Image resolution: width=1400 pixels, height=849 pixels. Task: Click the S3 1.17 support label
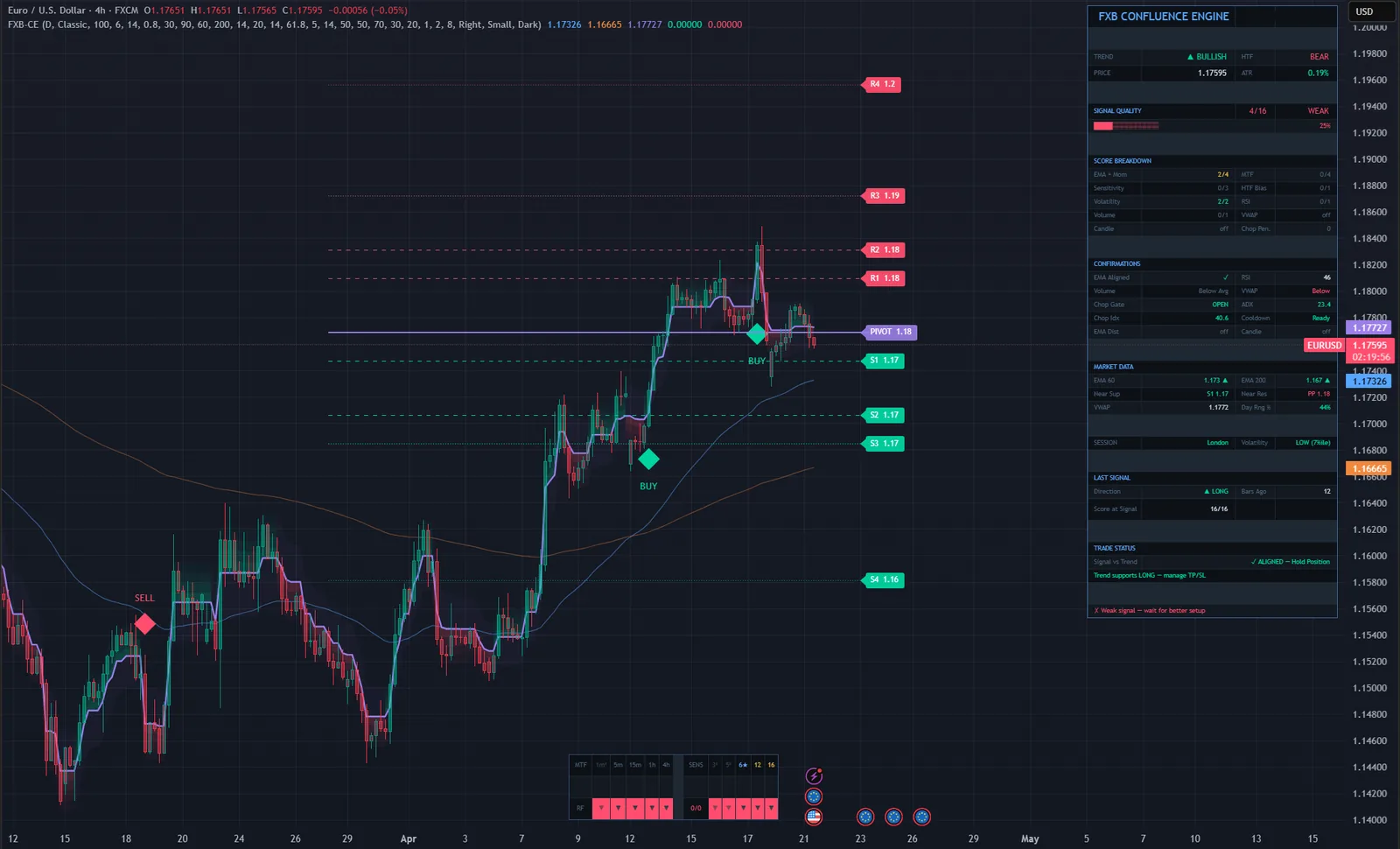tap(884, 444)
